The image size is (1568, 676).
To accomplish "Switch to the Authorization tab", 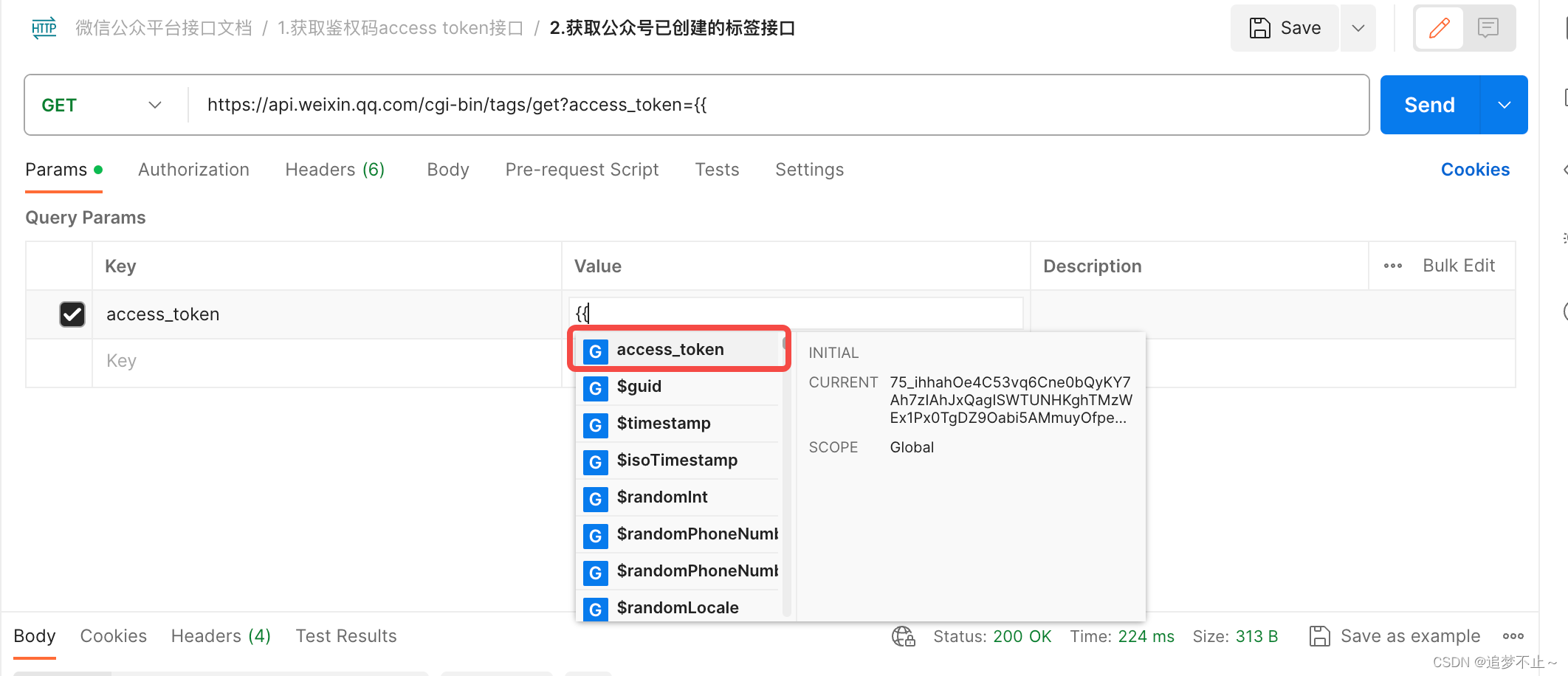I will tap(193, 170).
